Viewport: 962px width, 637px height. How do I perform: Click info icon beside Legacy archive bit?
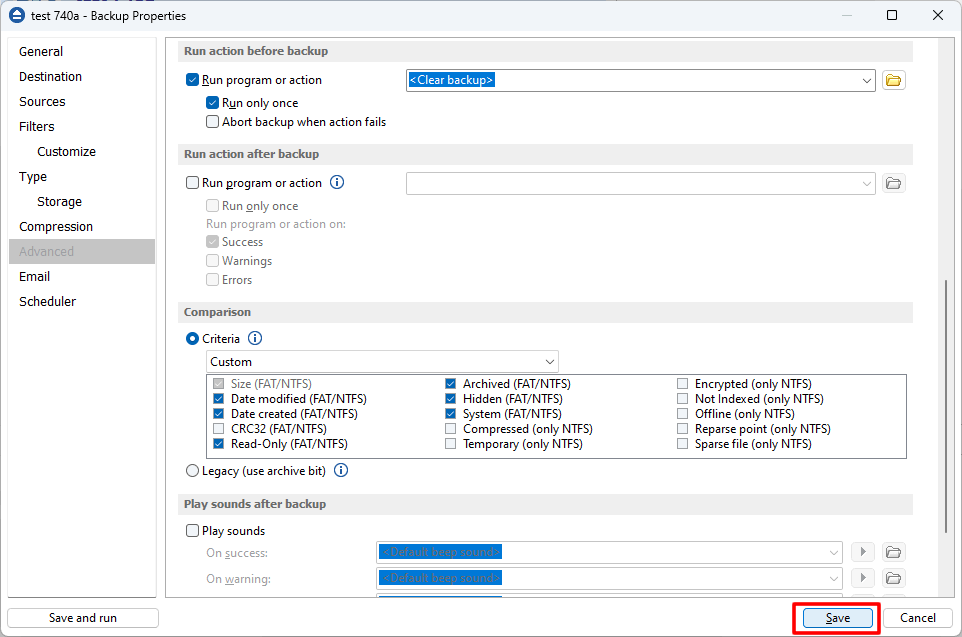pyautogui.click(x=341, y=470)
